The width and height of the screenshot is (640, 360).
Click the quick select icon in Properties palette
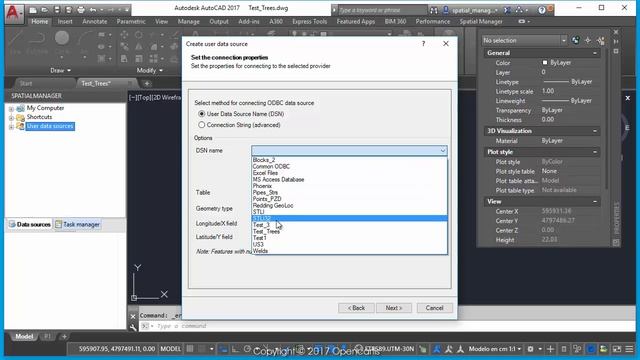(601, 40)
